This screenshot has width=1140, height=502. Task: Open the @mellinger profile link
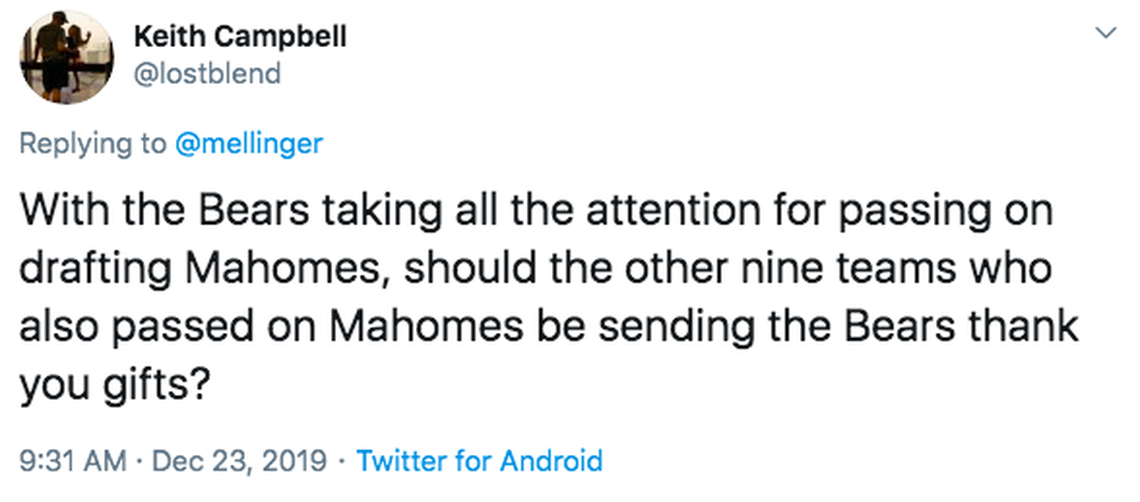(249, 143)
